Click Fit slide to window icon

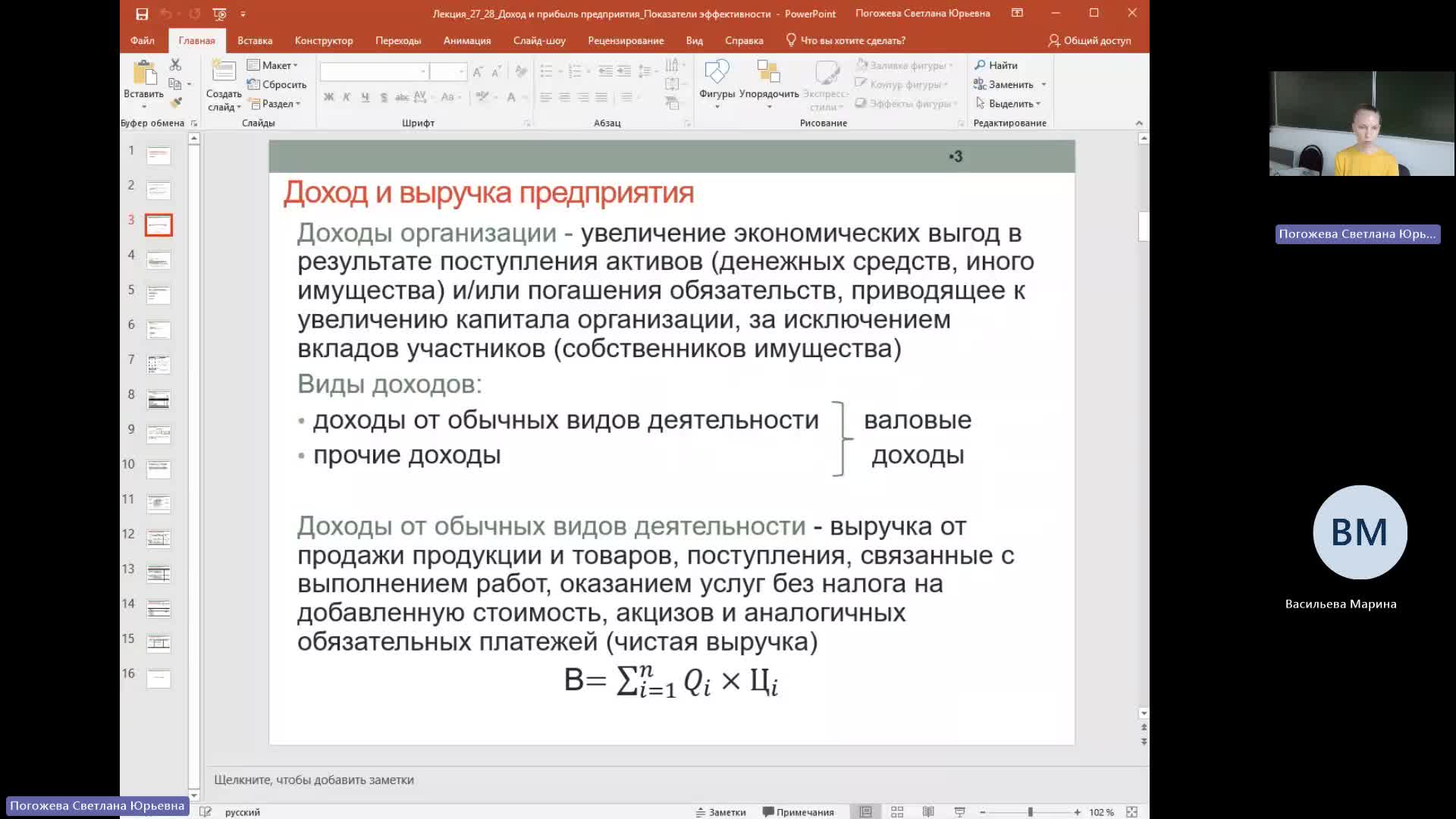click(1131, 812)
